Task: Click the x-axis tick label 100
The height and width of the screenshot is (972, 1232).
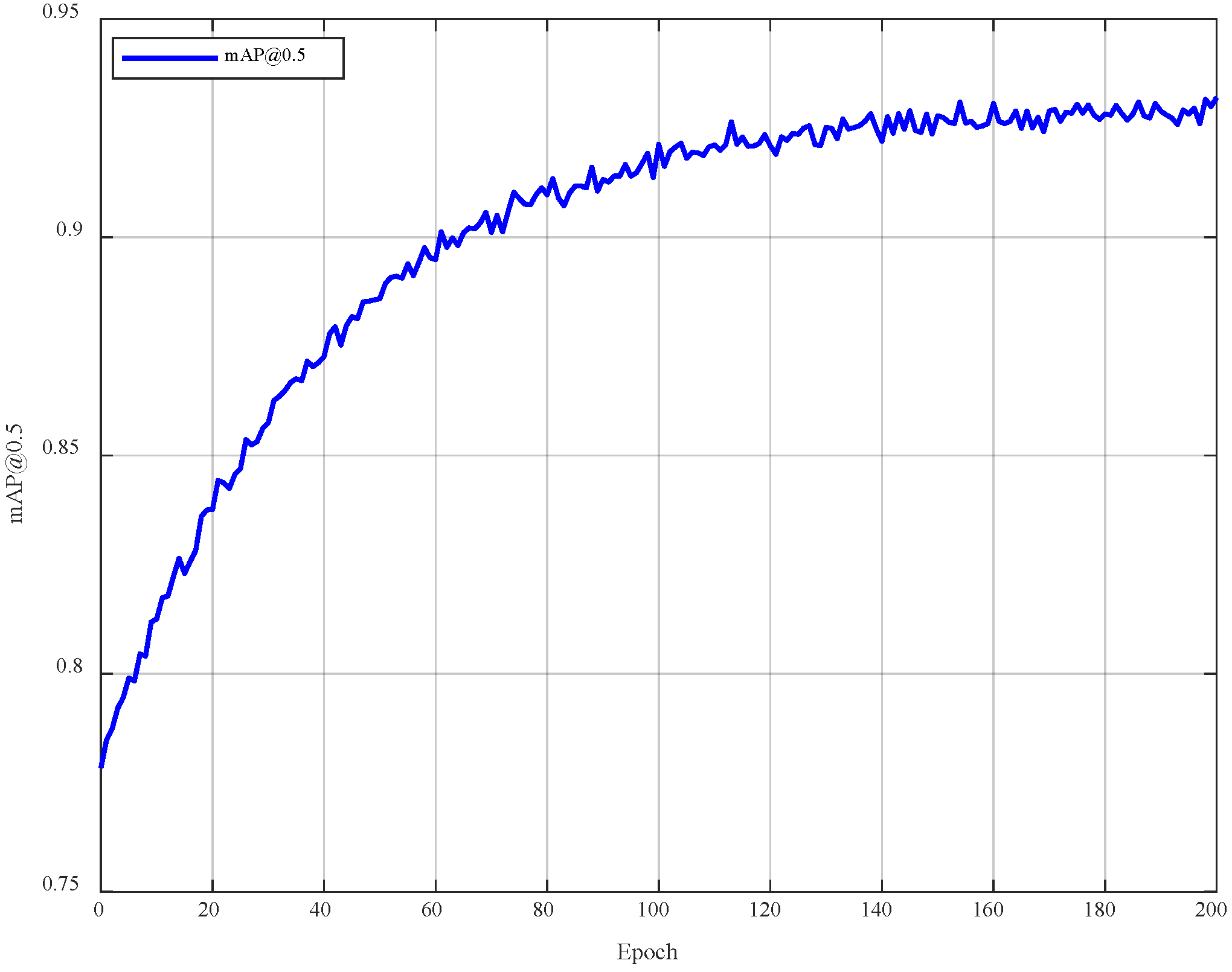Action: (653, 910)
